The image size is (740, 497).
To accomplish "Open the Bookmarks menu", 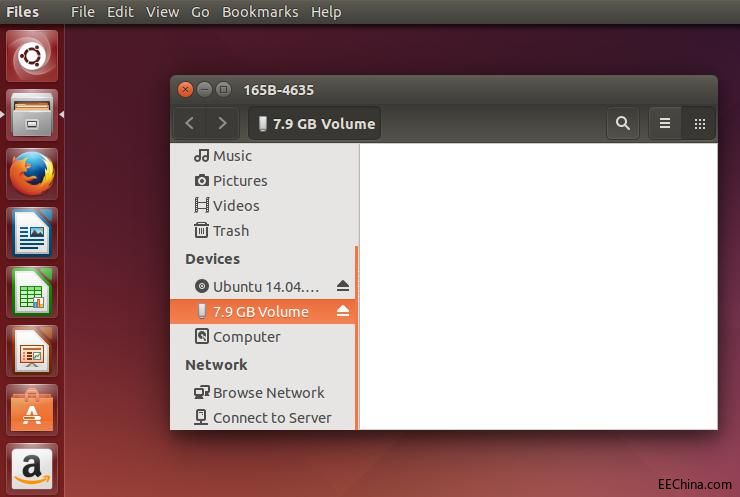I will point(260,12).
